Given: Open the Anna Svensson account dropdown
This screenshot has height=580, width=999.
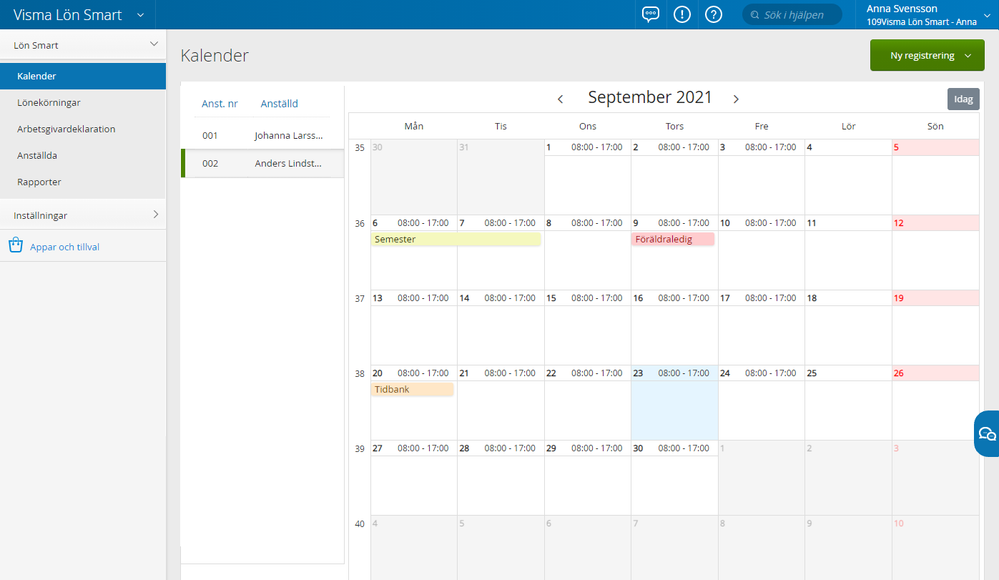Looking at the screenshot, I should tap(986, 15).
